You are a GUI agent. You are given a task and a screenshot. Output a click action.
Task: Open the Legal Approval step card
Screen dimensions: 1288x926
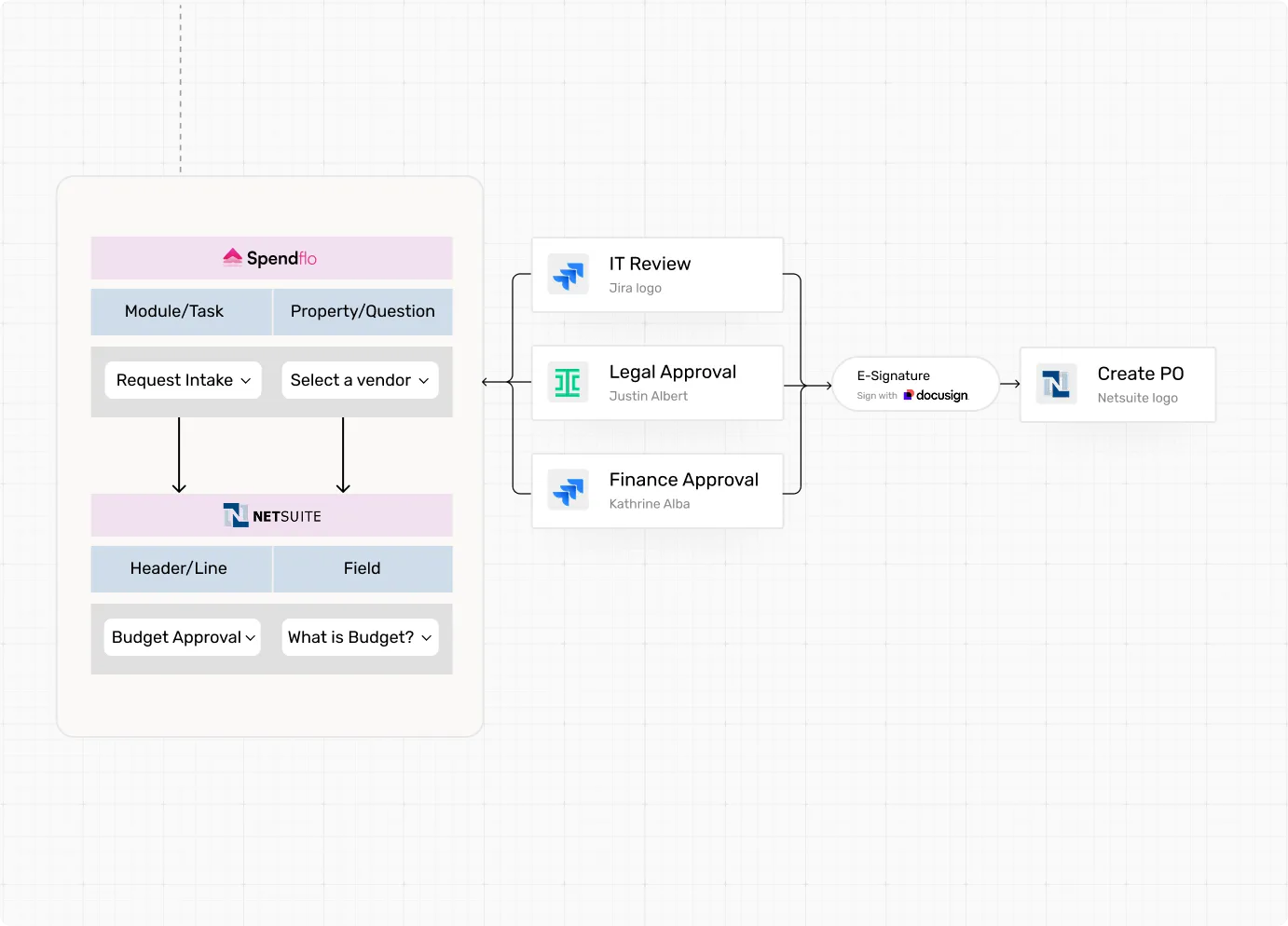tap(657, 383)
